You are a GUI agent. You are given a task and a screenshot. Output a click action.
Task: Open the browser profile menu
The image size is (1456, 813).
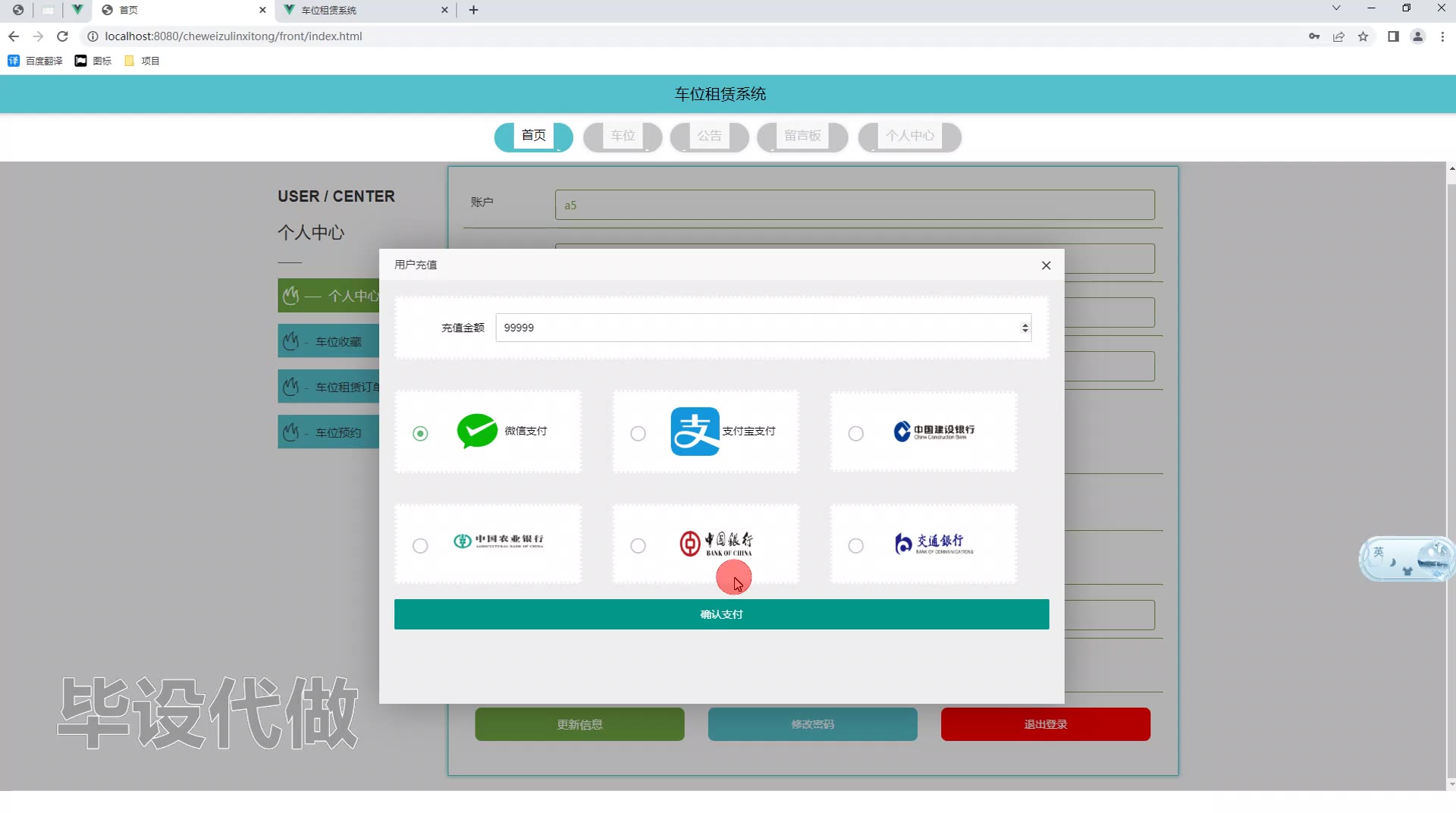tap(1417, 36)
